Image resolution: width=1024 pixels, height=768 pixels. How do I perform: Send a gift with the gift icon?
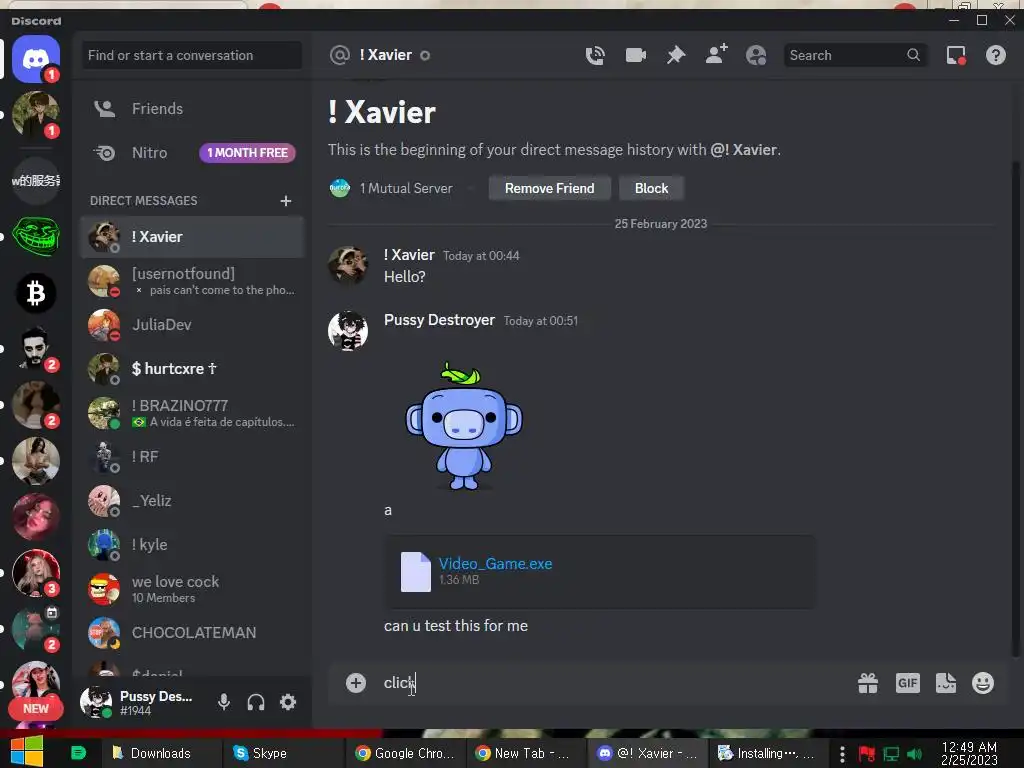point(868,683)
